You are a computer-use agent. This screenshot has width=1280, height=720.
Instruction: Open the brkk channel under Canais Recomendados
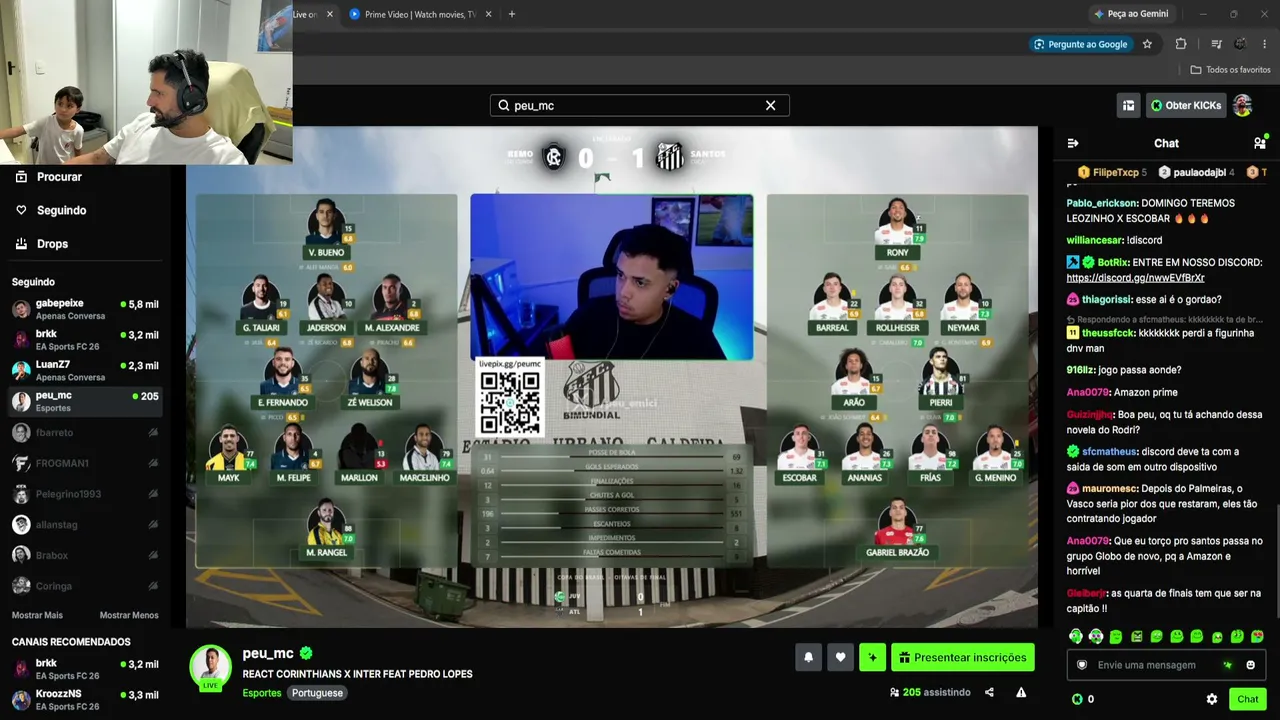pos(85,670)
